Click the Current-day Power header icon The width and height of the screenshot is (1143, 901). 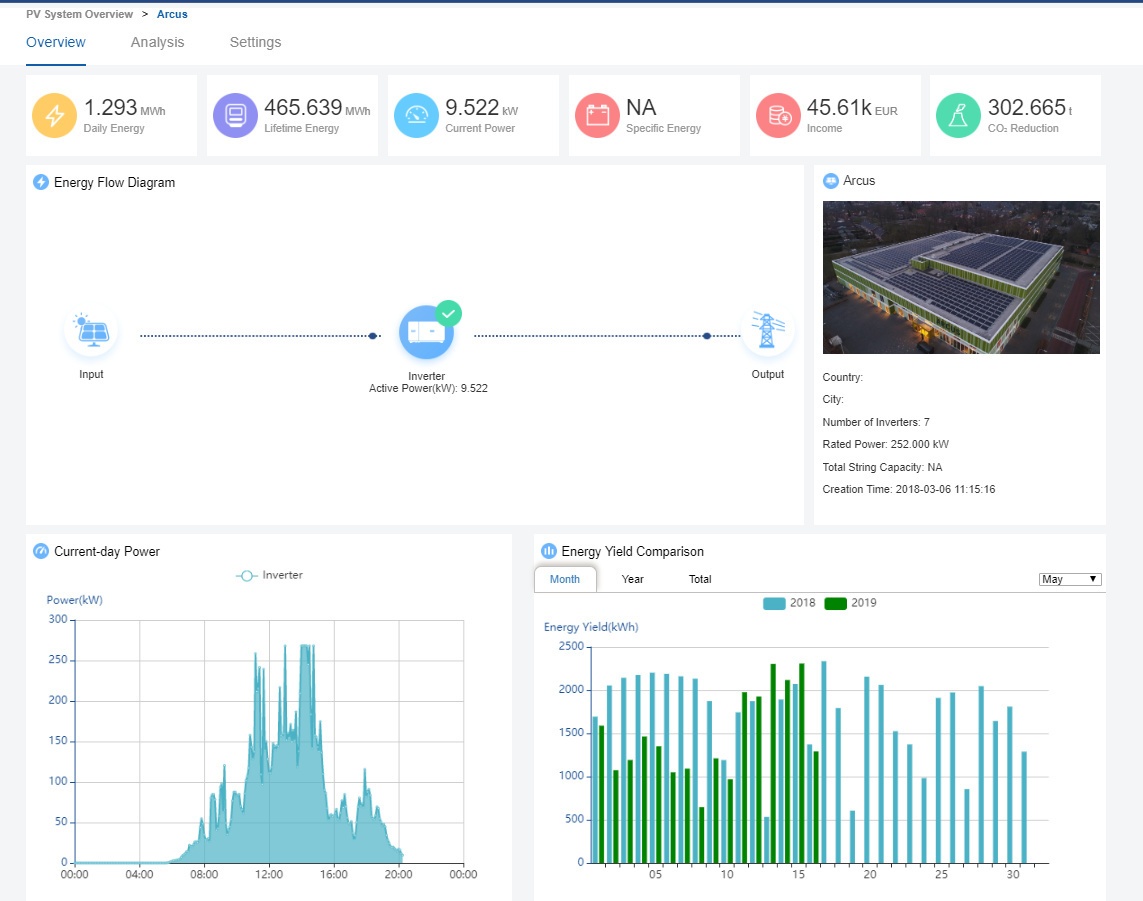point(41,551)
